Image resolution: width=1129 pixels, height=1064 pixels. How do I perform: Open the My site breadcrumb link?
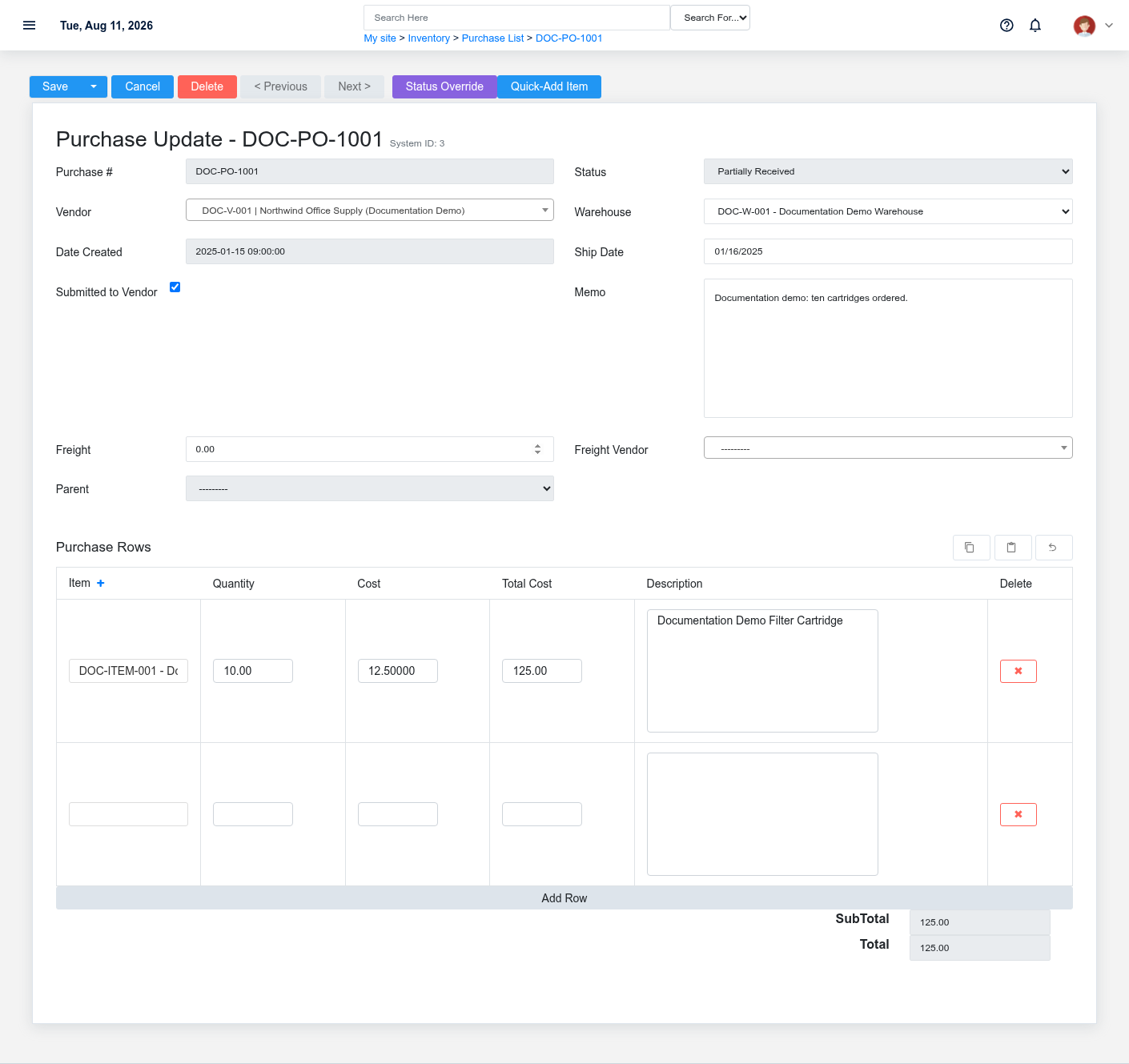380,38
